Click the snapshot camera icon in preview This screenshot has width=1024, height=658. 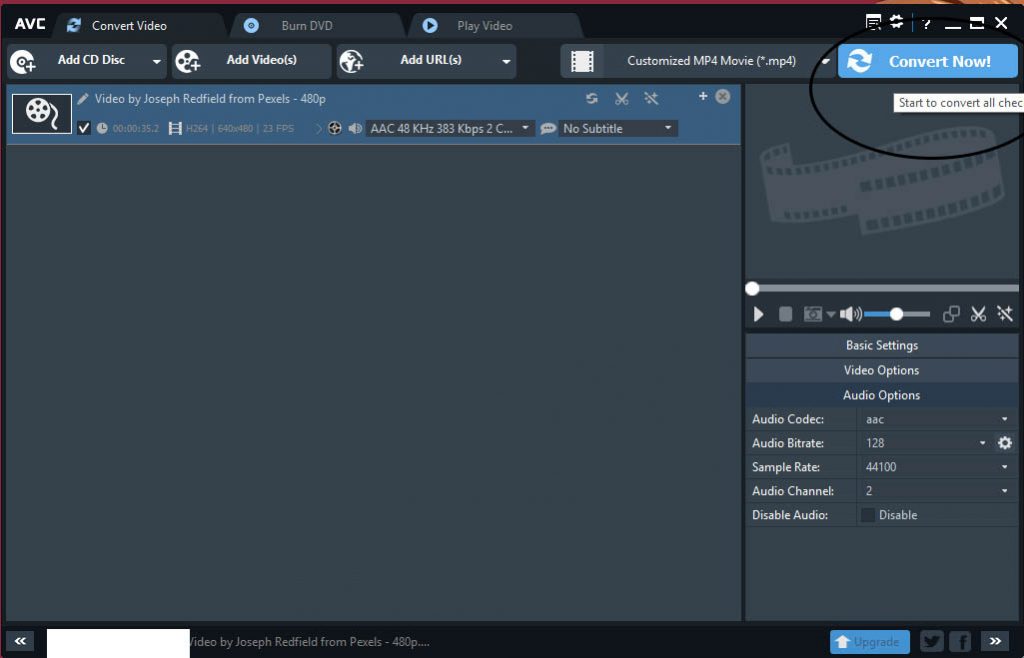812,315
